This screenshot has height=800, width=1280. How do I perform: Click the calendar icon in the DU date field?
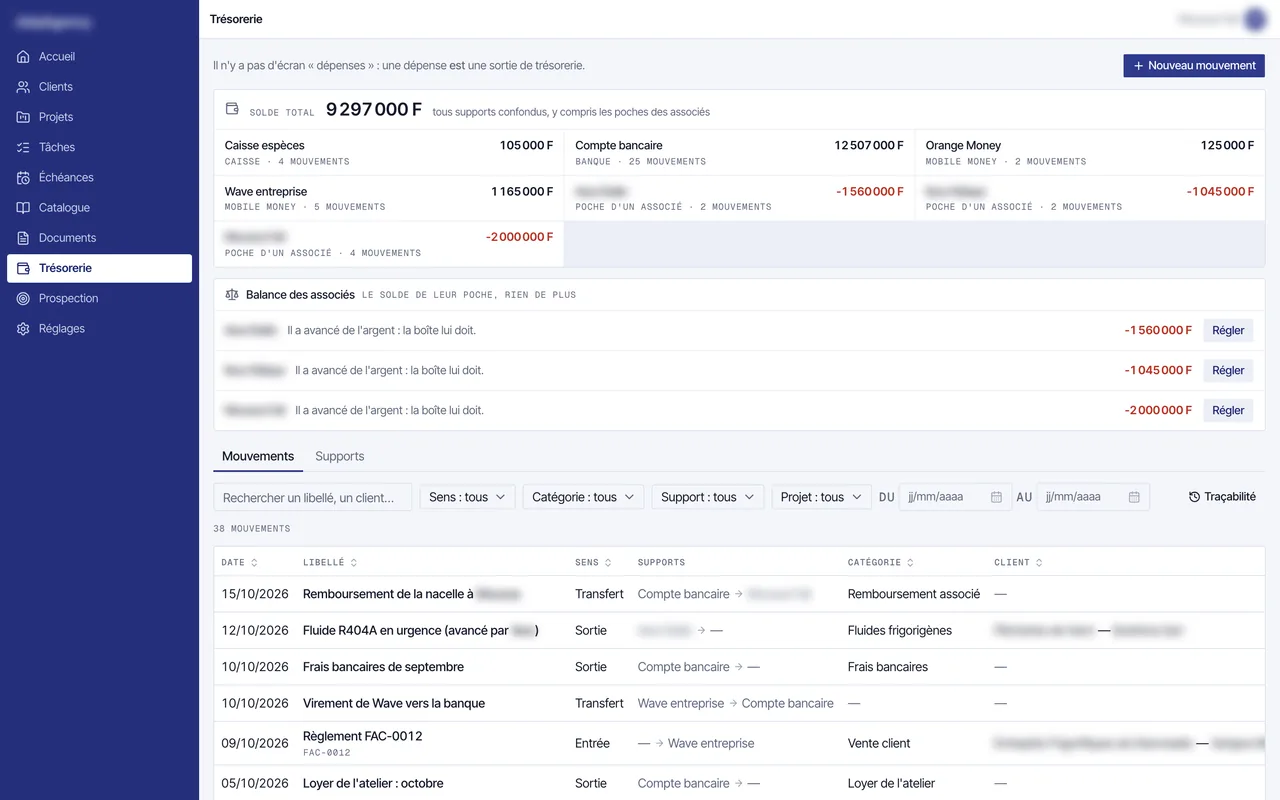pyautogui.click(x=996, y=497)
